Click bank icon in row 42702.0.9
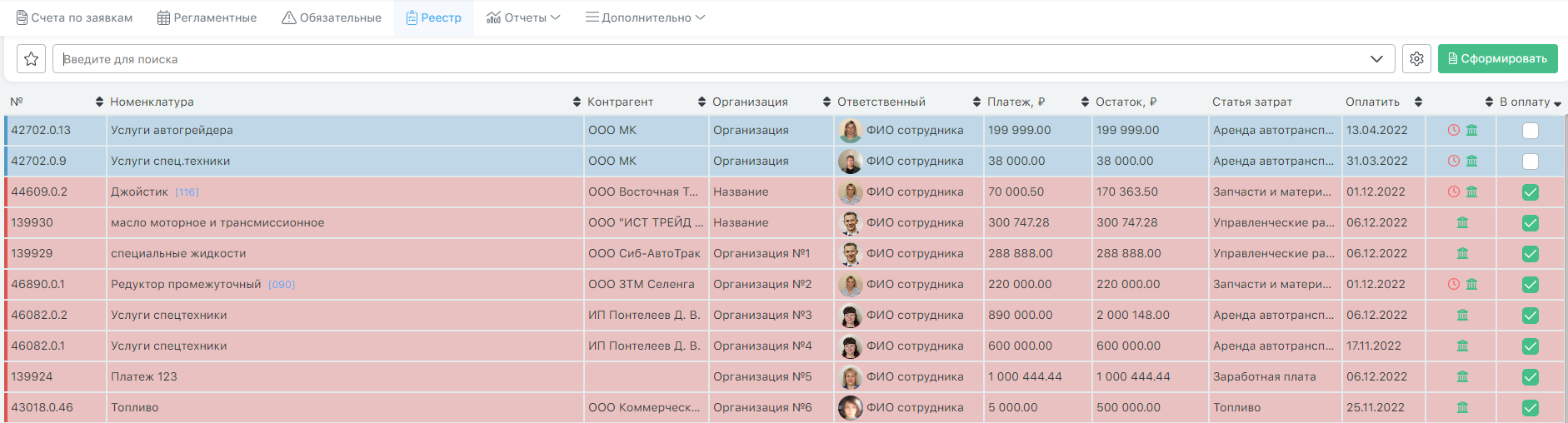 pos(1472,161)
